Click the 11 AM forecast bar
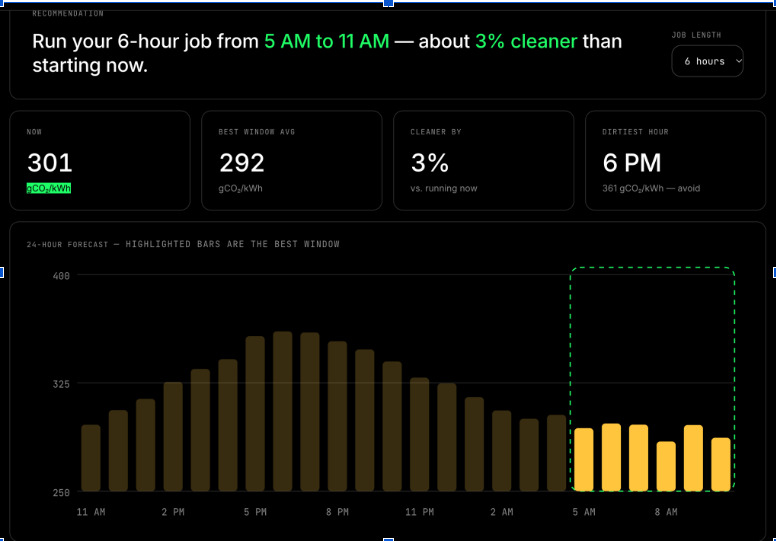The width and height of the screenshot is (776, 541). pos(91,458)
